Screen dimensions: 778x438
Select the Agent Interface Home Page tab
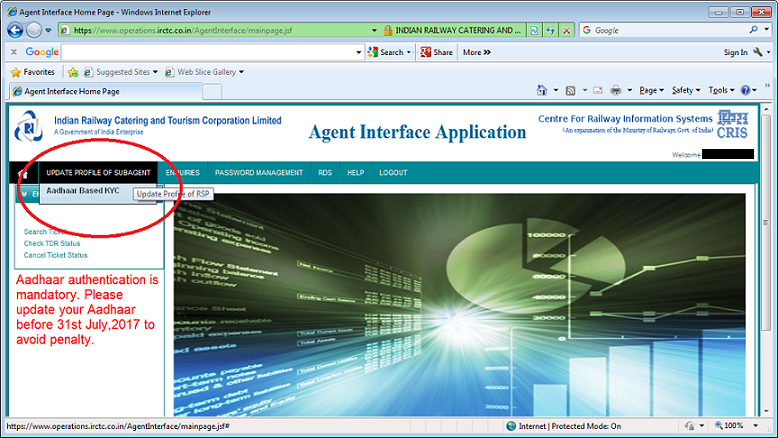[x=106, y=91]
